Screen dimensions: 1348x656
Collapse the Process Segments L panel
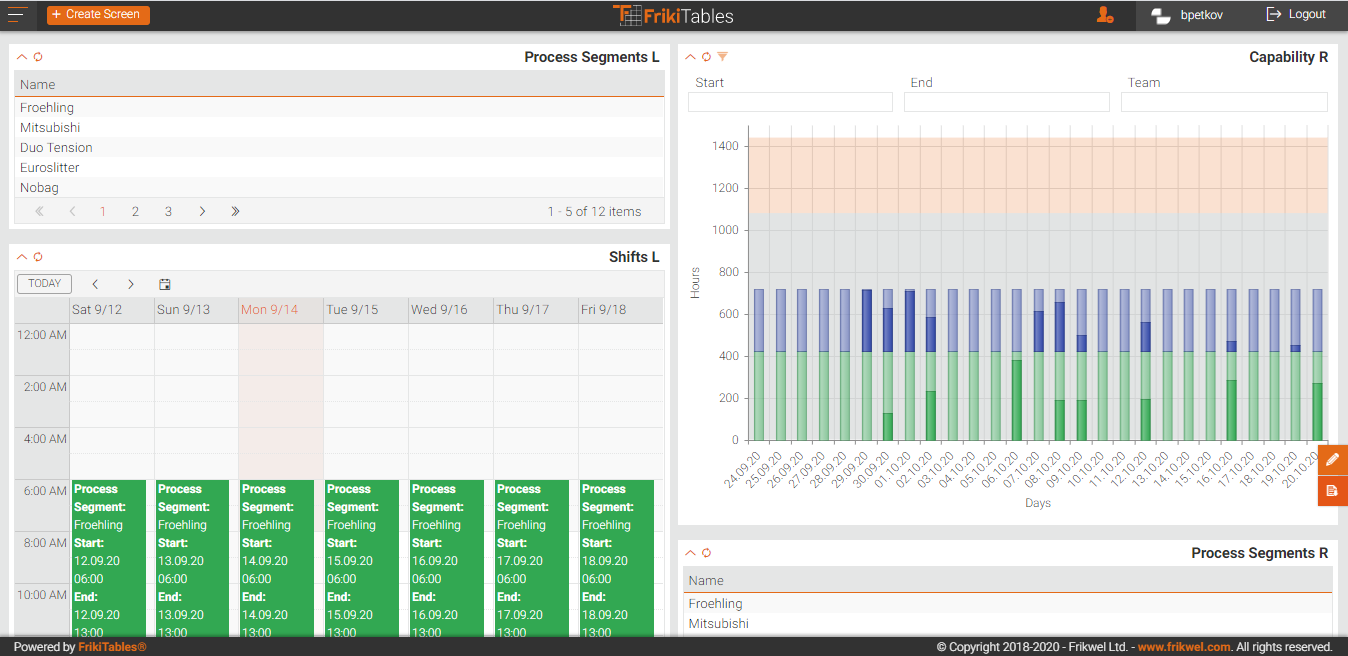[x=22, y=57]
